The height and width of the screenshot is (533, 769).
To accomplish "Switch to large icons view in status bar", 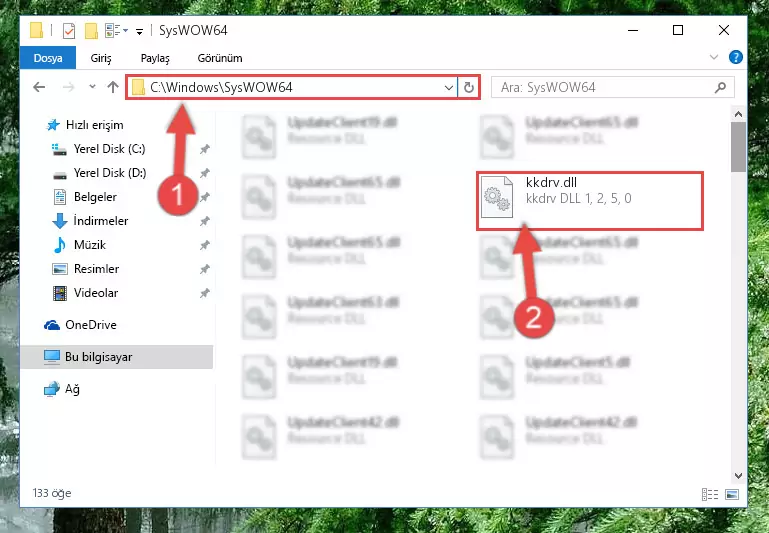I will coord(732,494).
